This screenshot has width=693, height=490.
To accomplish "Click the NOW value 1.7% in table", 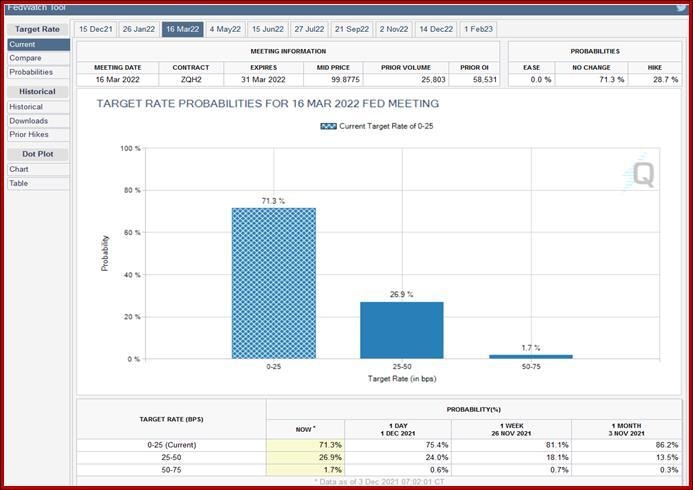I will [332, 470].
